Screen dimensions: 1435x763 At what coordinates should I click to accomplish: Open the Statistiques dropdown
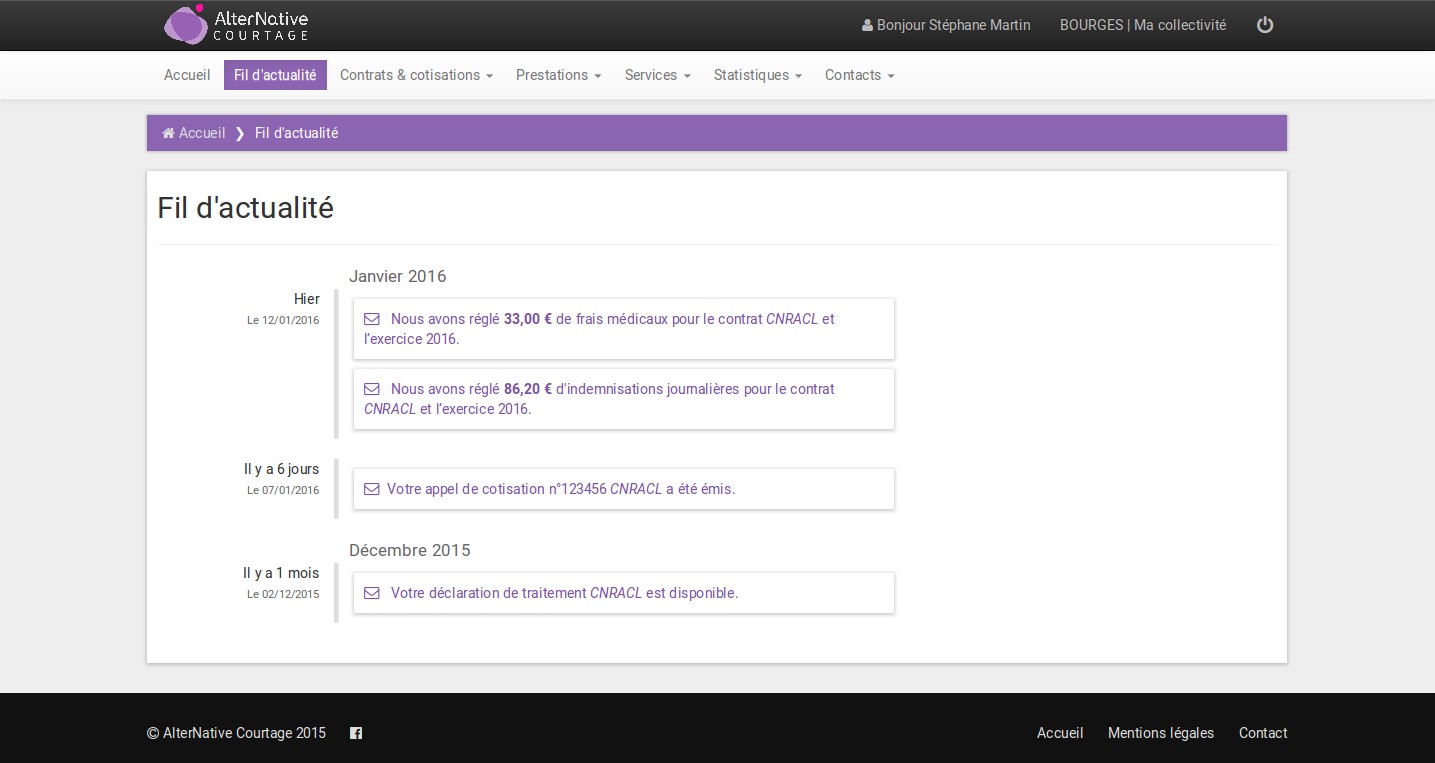[757, 75]
